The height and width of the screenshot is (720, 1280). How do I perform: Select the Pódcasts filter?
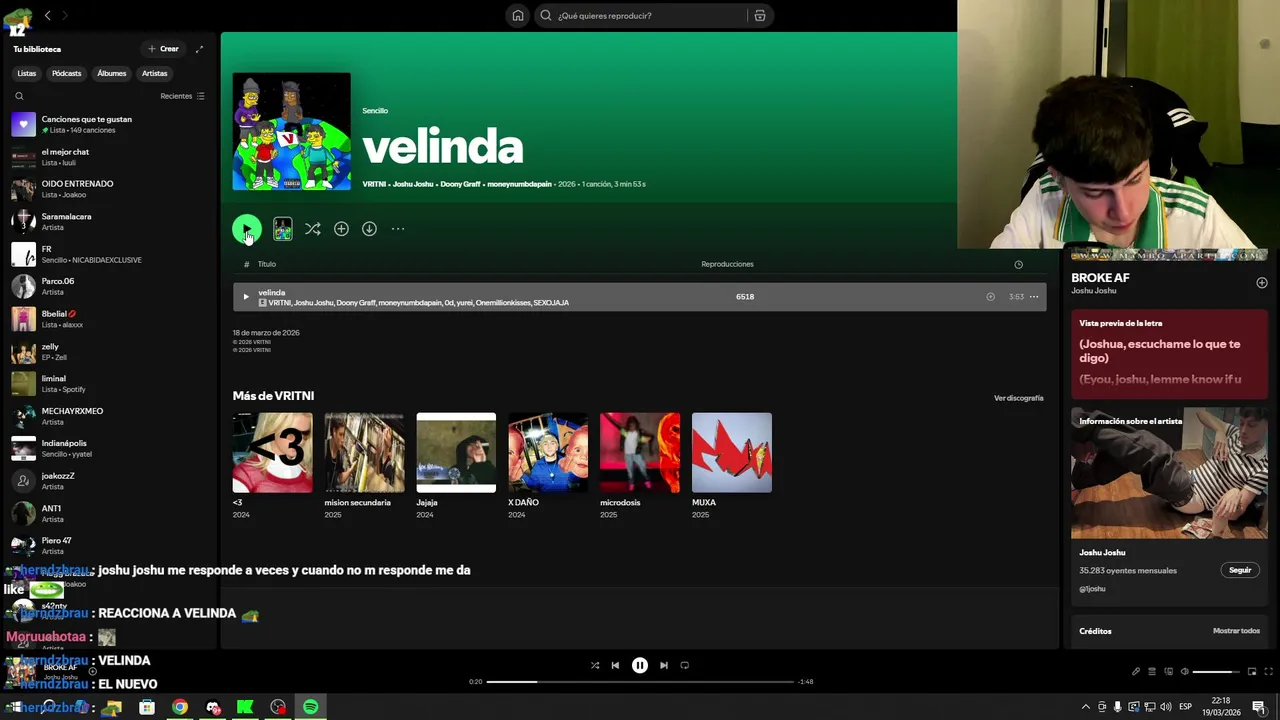[x=67, y=73]
